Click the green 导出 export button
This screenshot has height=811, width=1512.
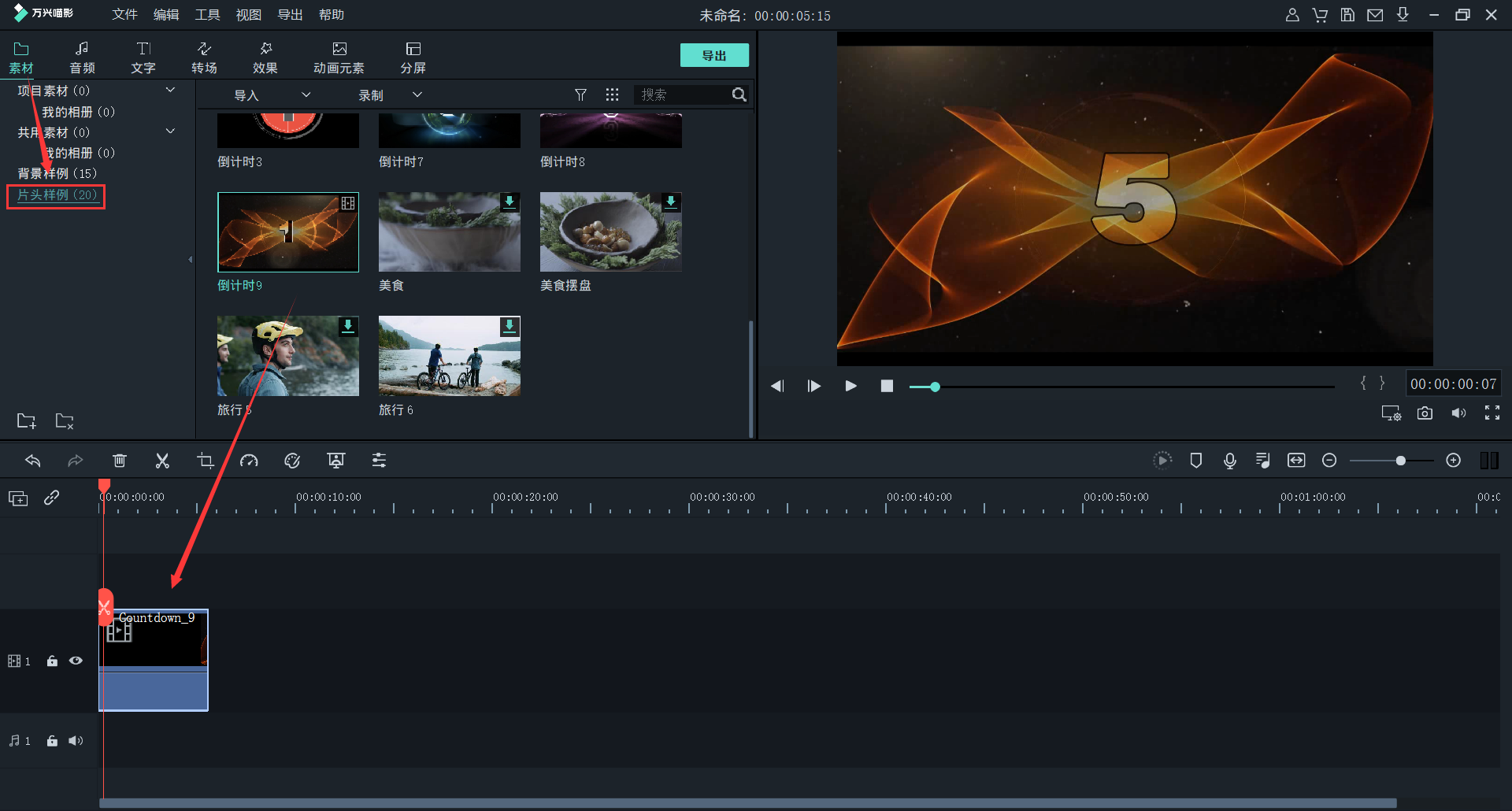[x=713, y=55]
